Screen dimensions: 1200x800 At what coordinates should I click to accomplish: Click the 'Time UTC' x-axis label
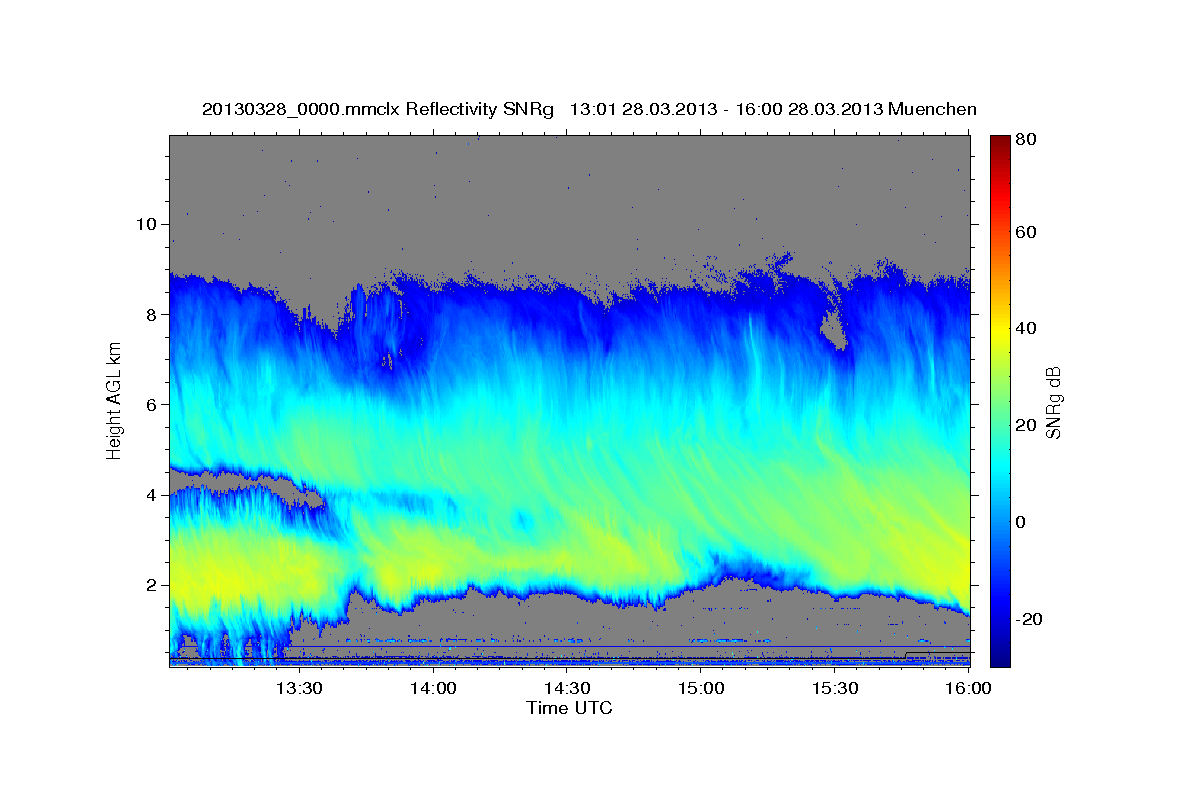click(x=569, y=708)
